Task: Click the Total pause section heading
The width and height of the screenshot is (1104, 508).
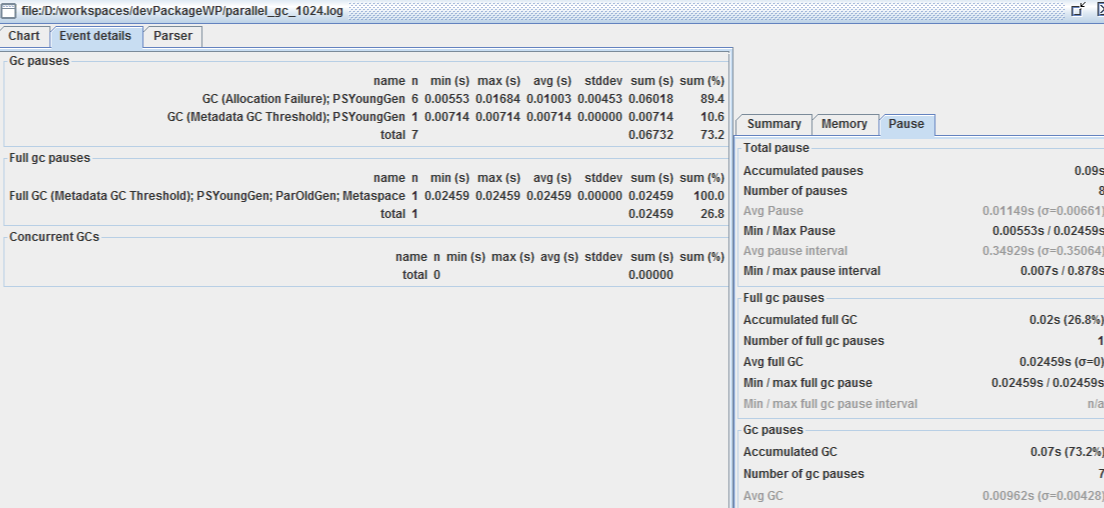Action: tap(776, 148)
